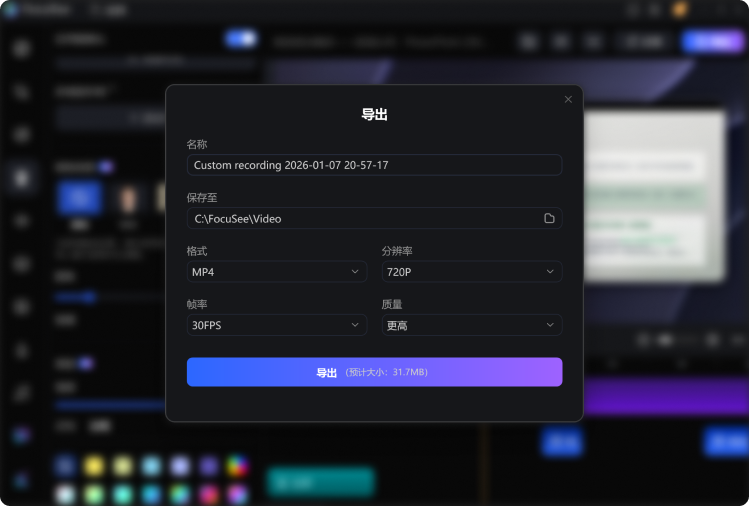Click the 名称 name field with Custom recording
This screenshot has width=749, height=506.
tap(374, 165)
